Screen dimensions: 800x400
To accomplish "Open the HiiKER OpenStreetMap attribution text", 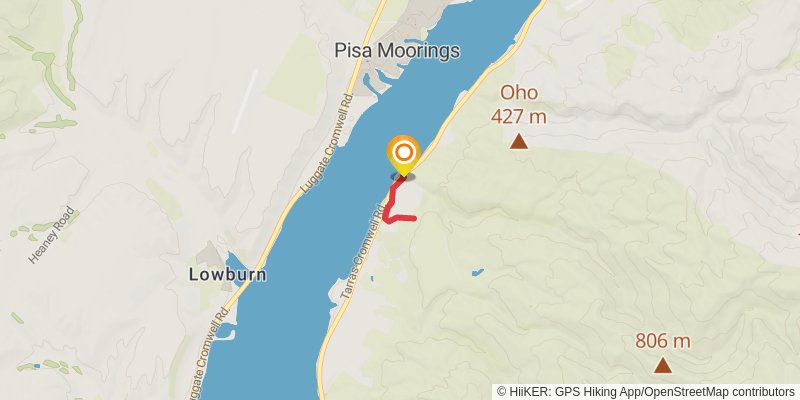I will point(646,392).
